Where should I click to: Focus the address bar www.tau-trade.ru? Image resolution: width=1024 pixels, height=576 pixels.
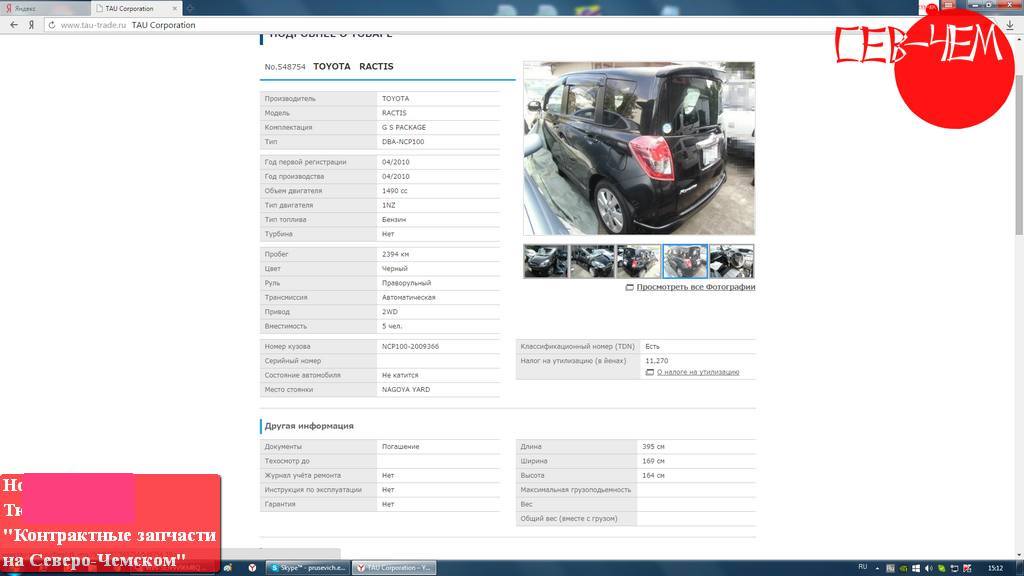pos(93,25)
